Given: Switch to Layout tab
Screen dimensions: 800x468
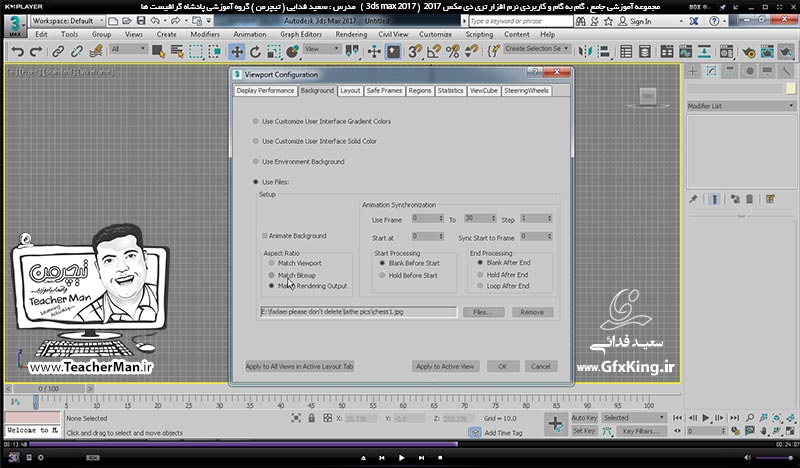Looking at the screenshot, I should [350, 91].
